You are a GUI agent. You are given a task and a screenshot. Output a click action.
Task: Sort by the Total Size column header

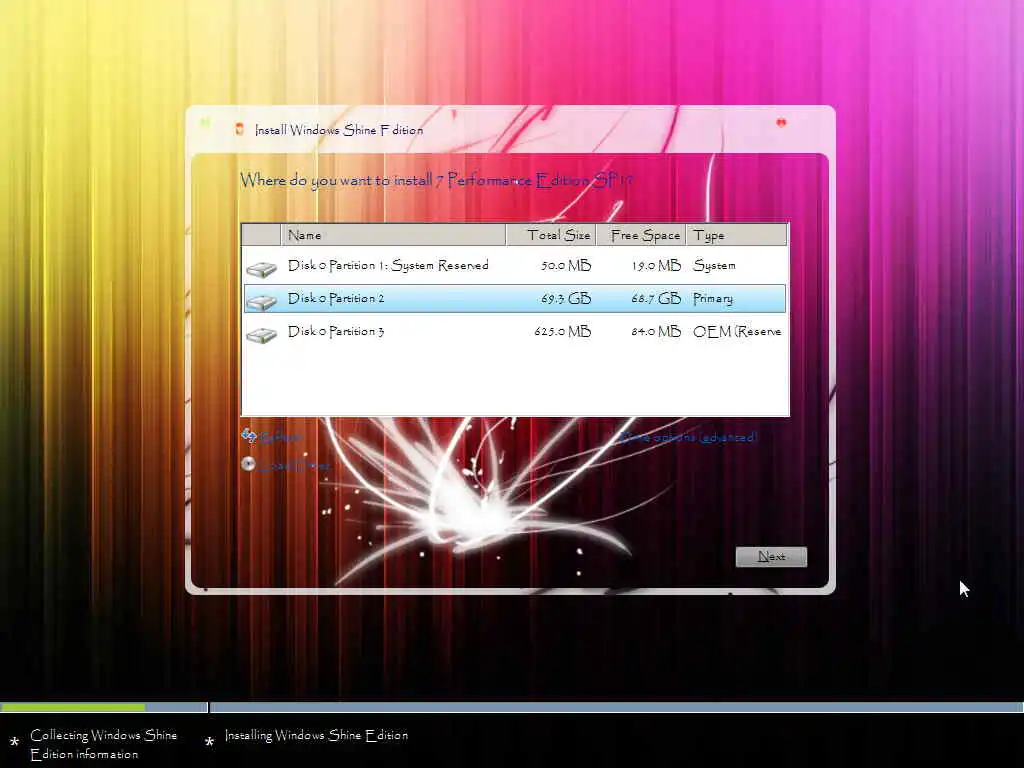point(551,235)
